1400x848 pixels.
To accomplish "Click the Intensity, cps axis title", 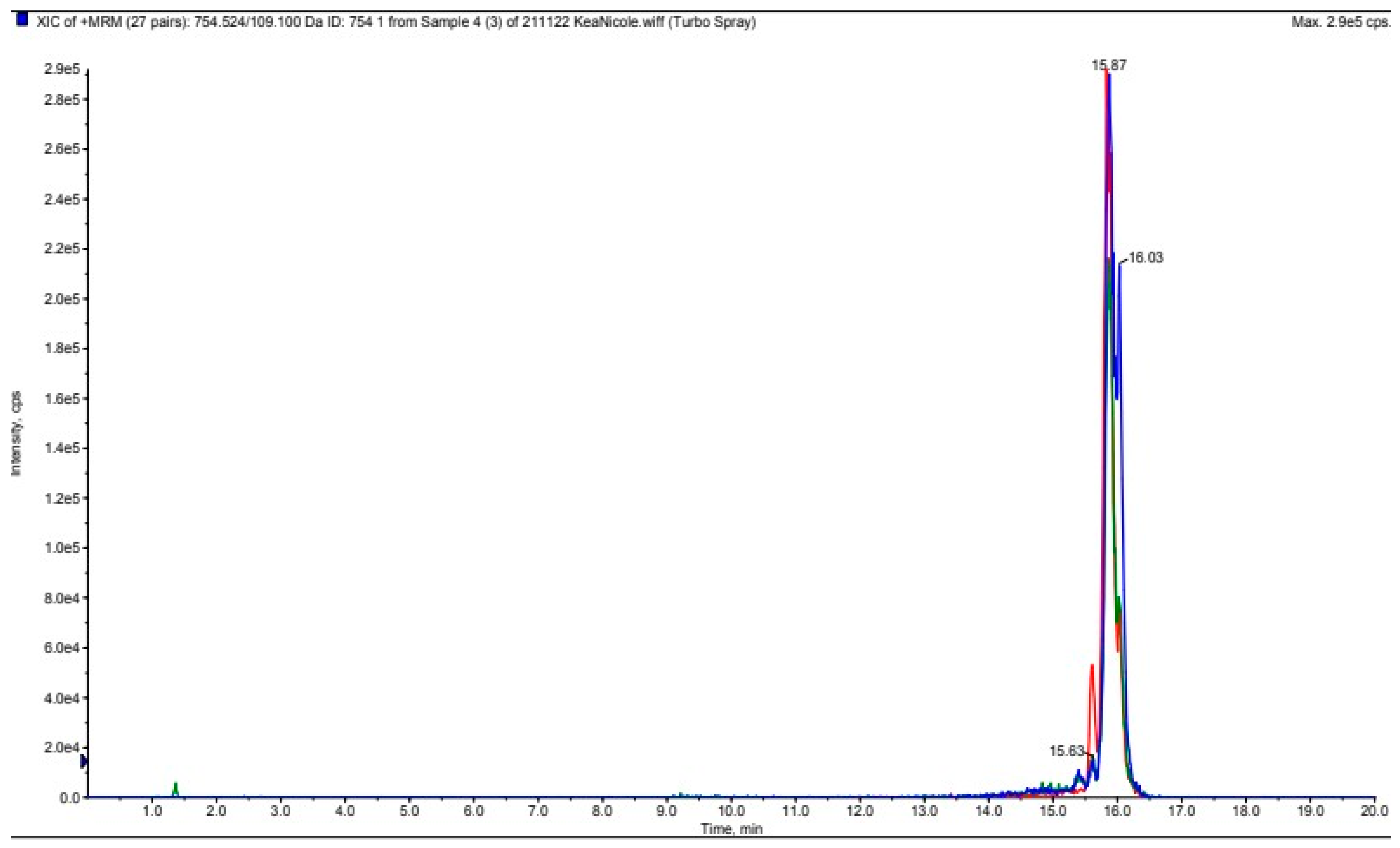I will click(16, 433).
